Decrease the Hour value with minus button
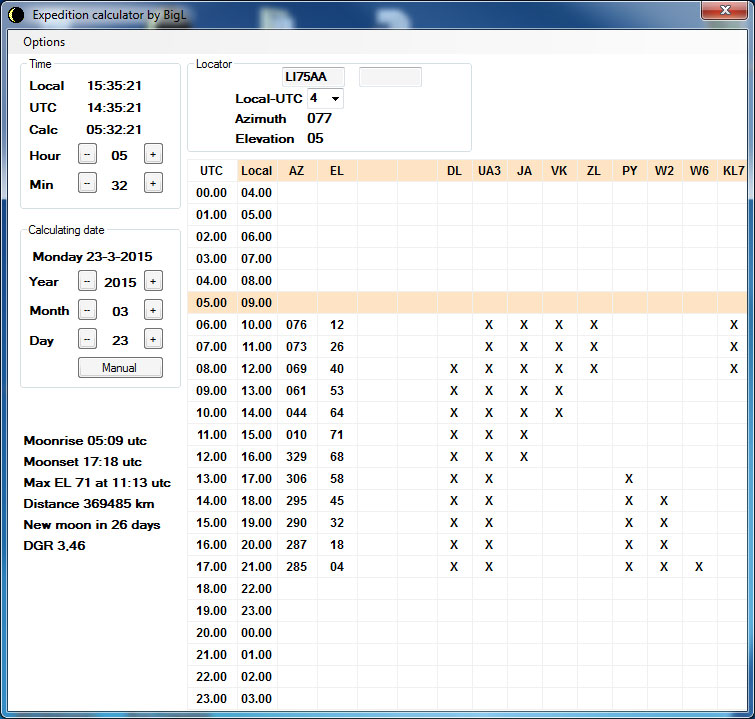This screenshot has height=719, width=755. (88, 155)
